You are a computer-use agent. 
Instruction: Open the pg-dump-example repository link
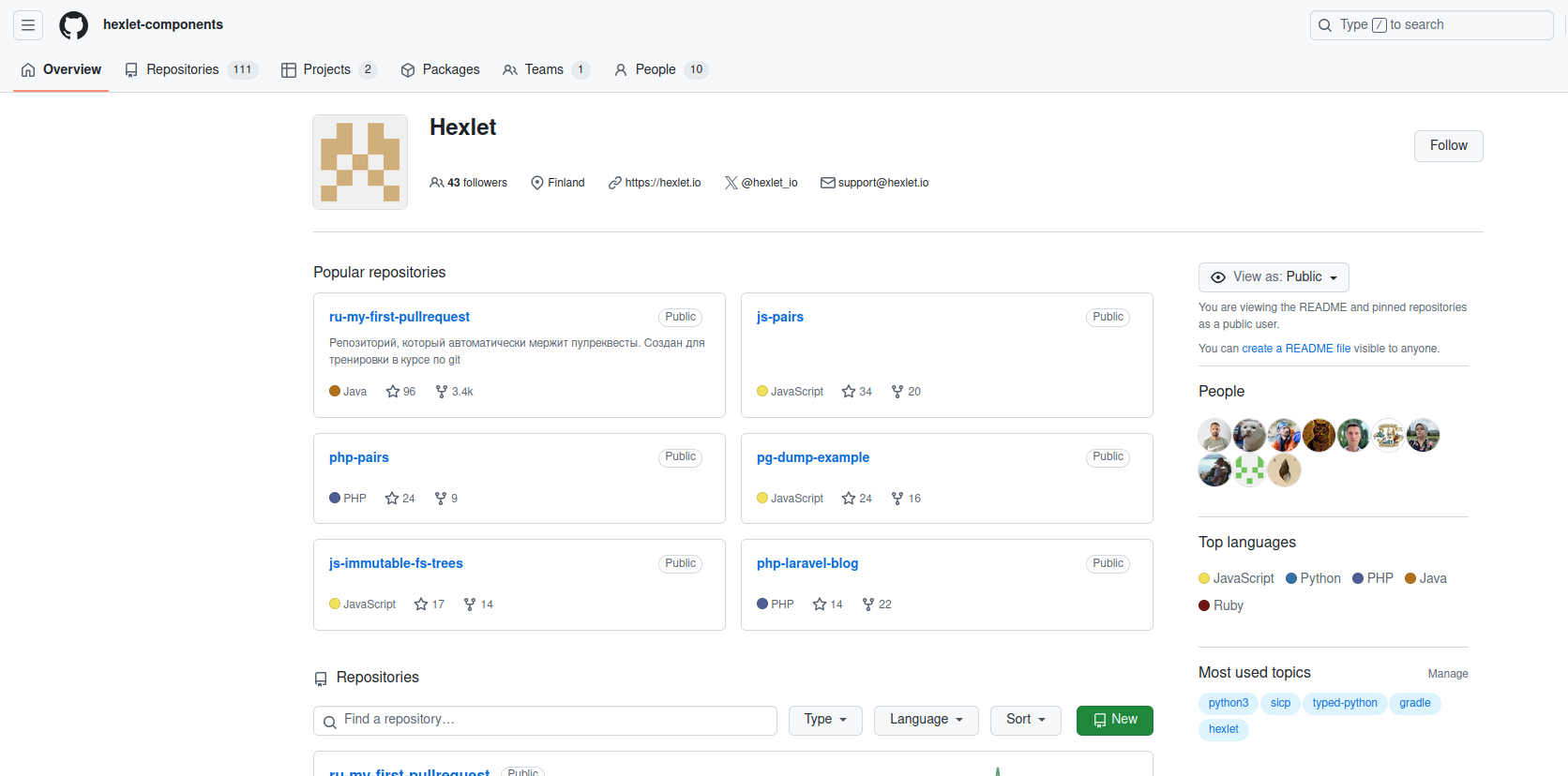point(813,457)
